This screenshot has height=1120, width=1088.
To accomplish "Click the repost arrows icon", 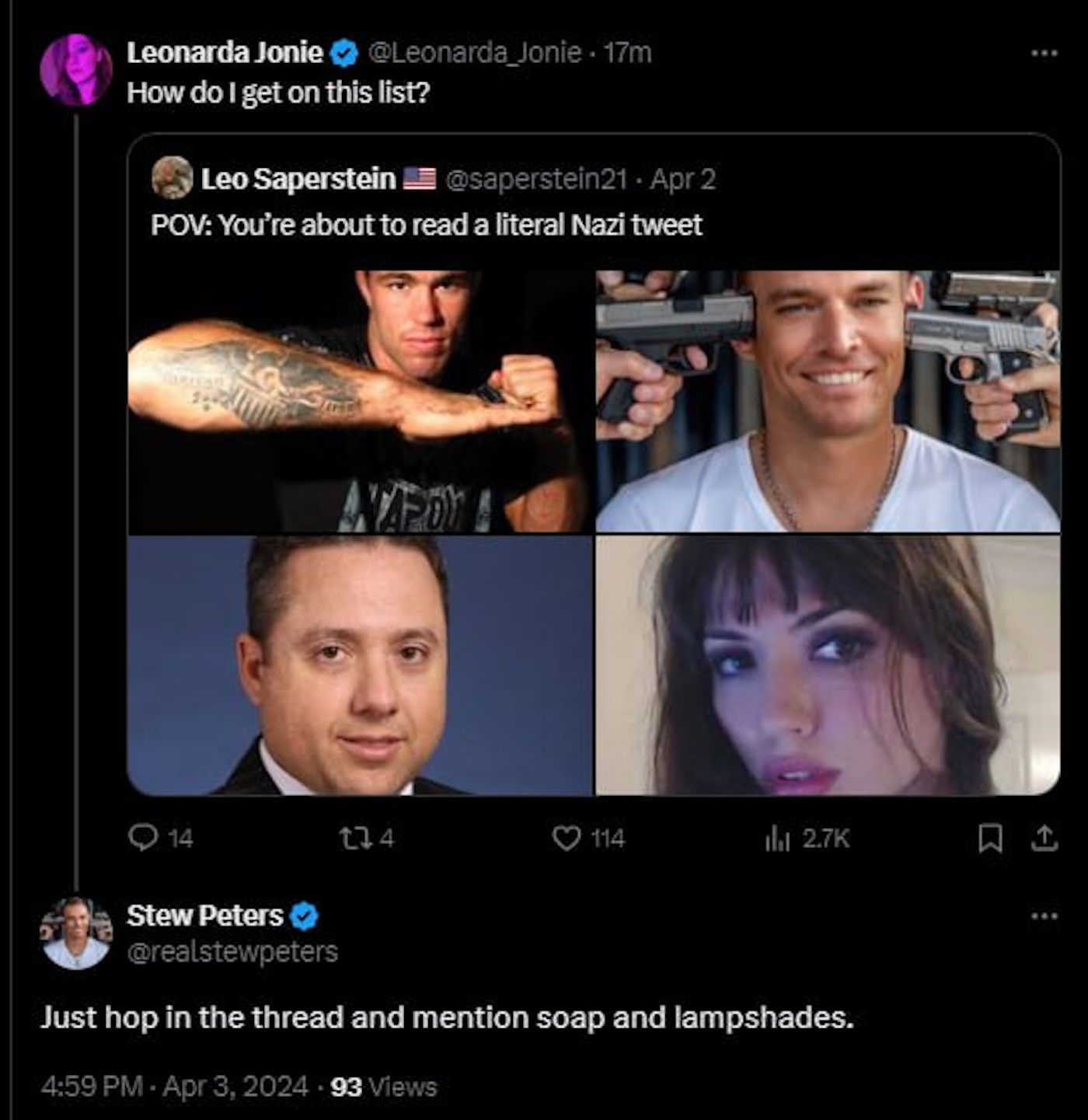I will coord(349,837).
